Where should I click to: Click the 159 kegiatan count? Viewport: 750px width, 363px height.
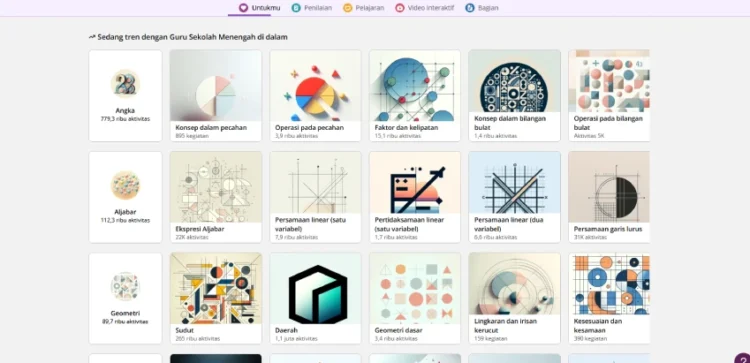[491, 339]
